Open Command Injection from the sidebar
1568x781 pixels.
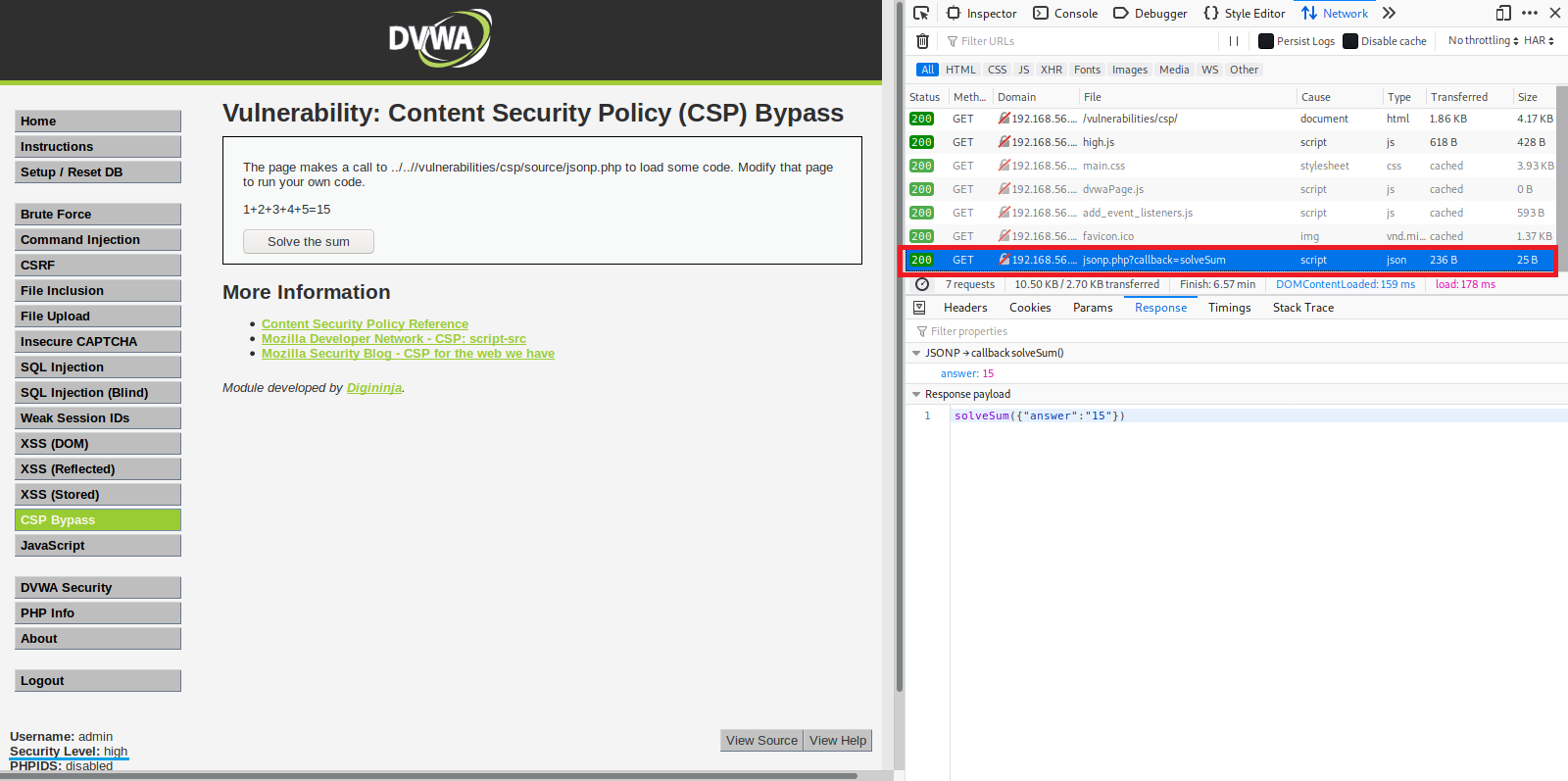pos(98,240)
